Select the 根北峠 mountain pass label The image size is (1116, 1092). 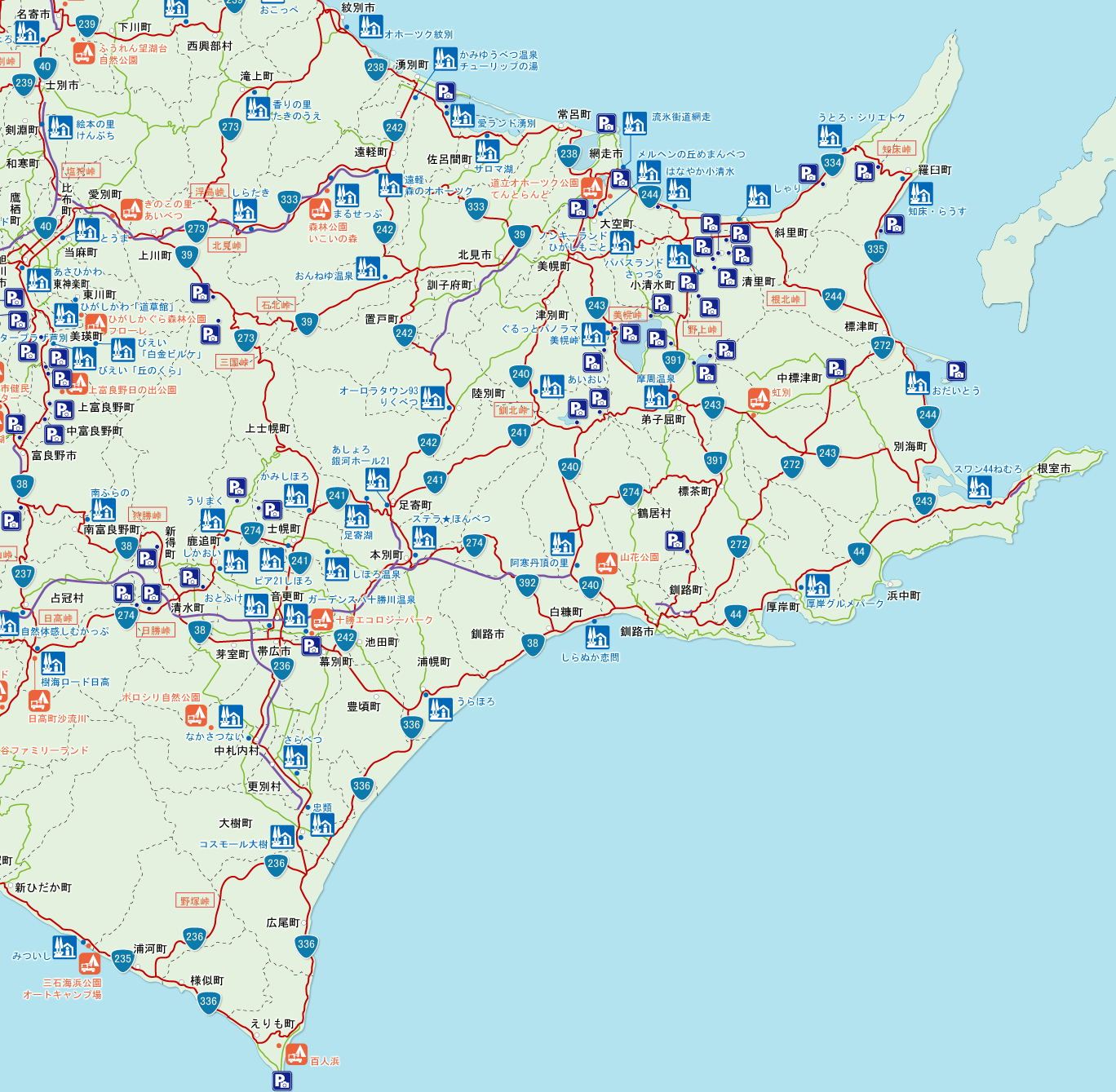click(786, 299)
